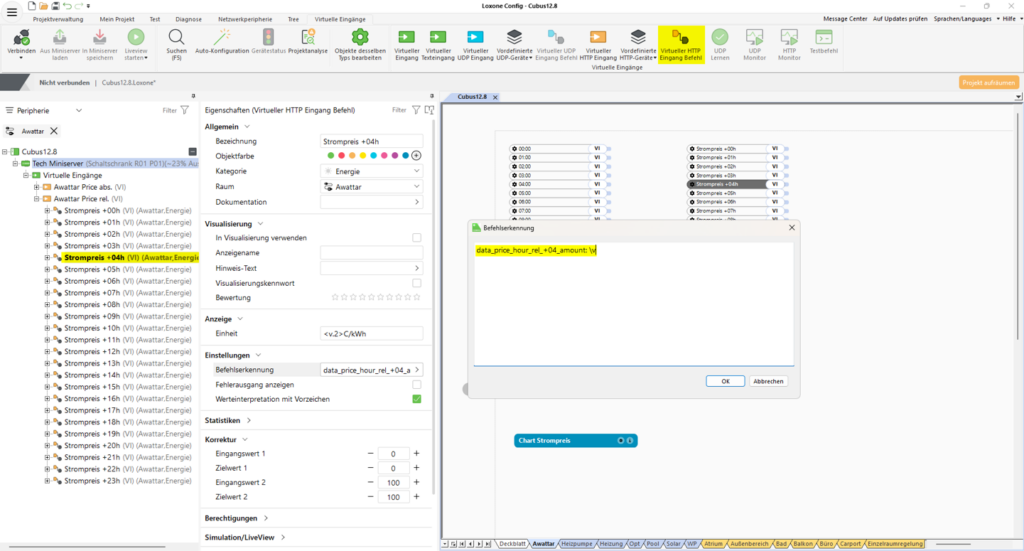Select the Virtueller UDP Eingang icon

475,37
